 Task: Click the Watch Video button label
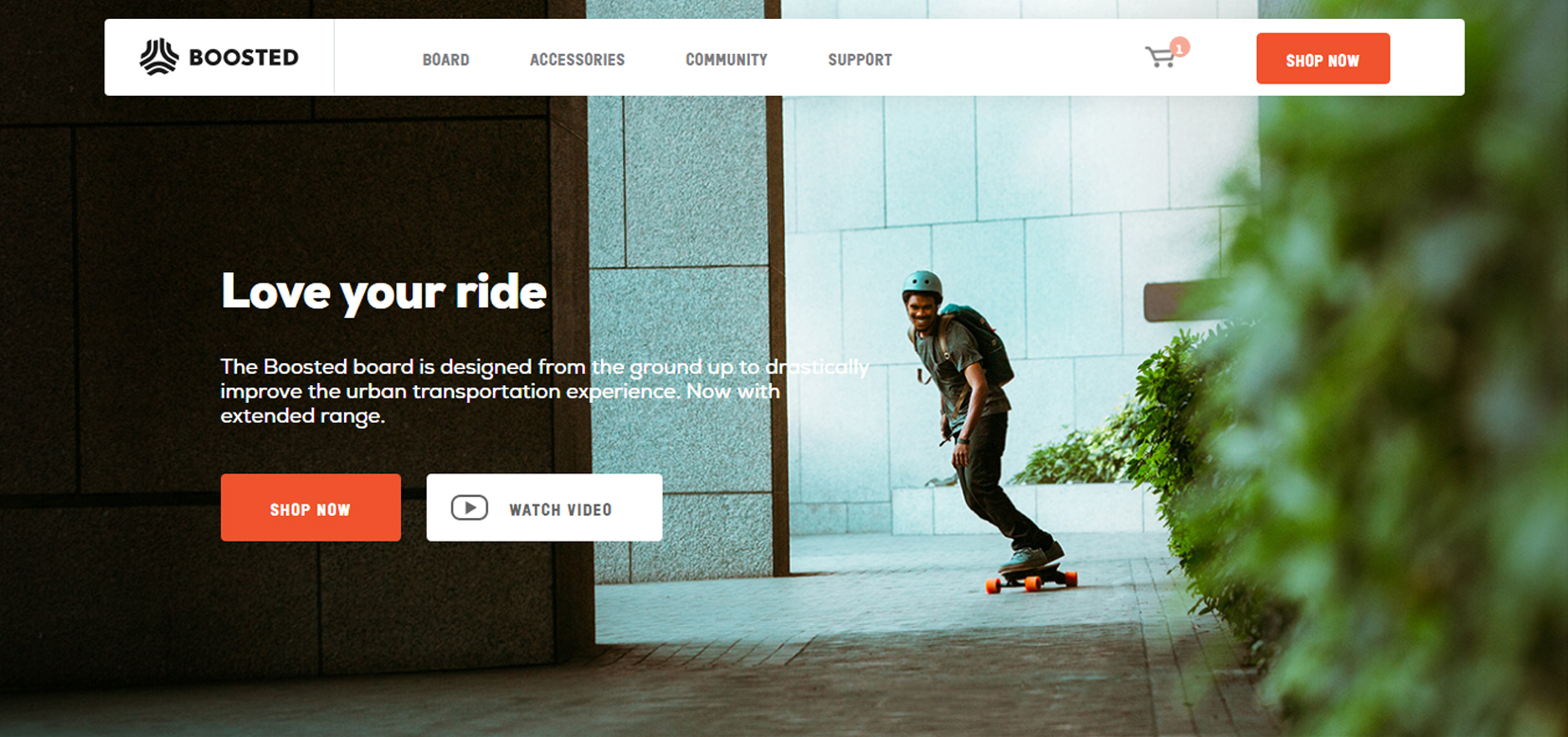tap(560, 509)
